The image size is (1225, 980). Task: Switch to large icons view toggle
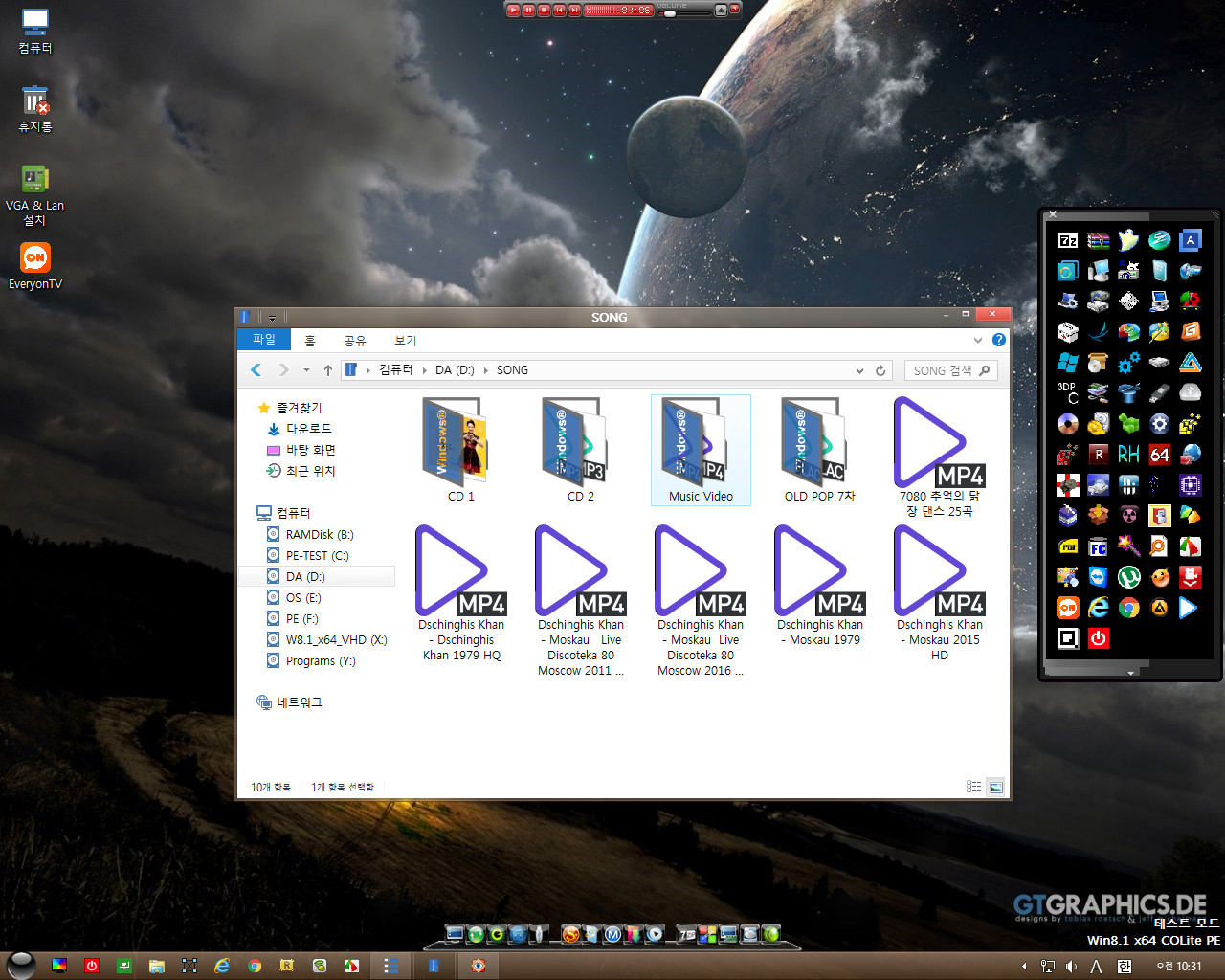point(996,787)
